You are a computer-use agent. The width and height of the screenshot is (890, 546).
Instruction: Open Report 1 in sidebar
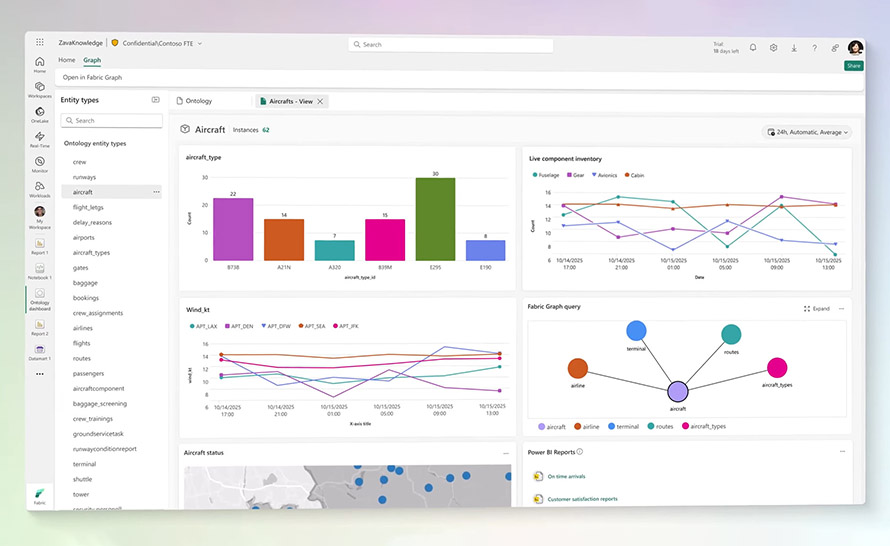40,246
